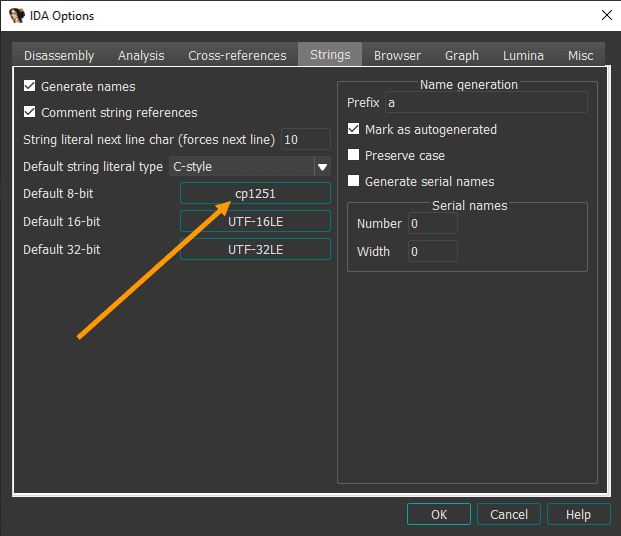Close the IDA Options dialog
The image size is (621, 536).
(x=606, y=15)
